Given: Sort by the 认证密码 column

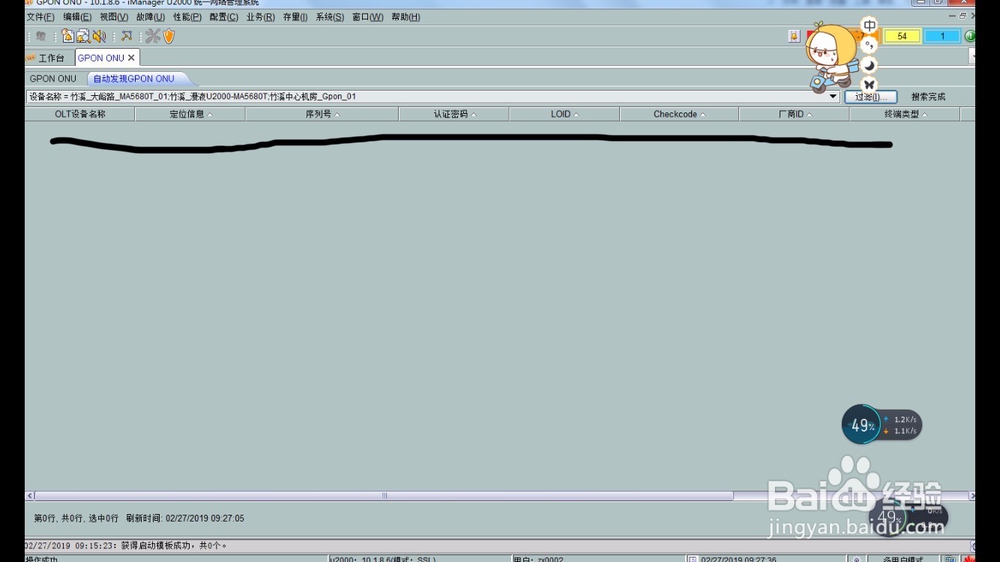Looking at the screenshot, I should click(x=454, y=114).
